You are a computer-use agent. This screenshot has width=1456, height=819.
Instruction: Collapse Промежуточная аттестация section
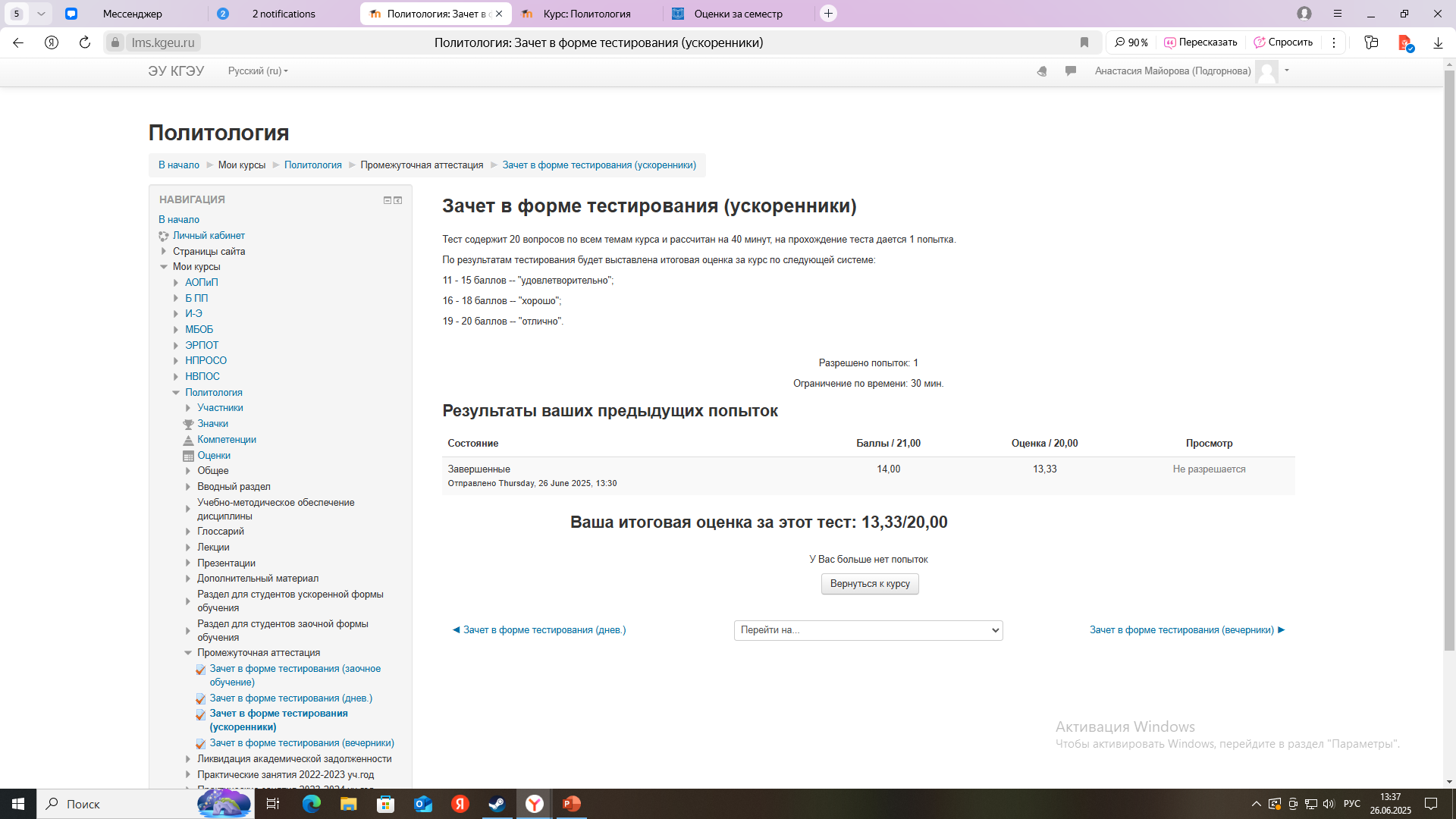(188, 653)
